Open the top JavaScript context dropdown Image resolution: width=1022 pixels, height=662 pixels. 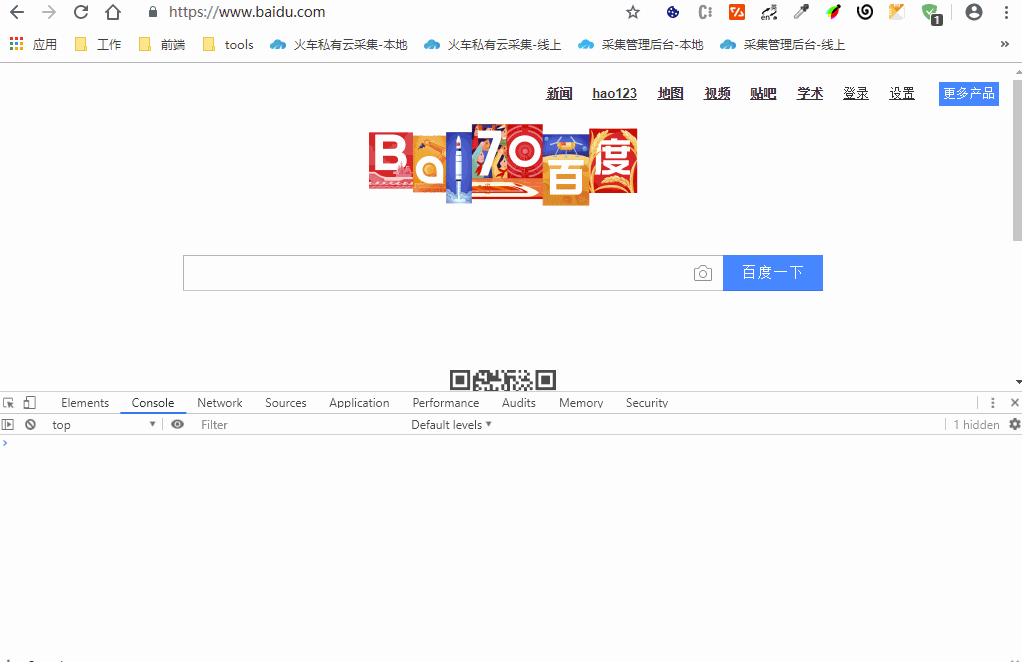tap(103, 424)
